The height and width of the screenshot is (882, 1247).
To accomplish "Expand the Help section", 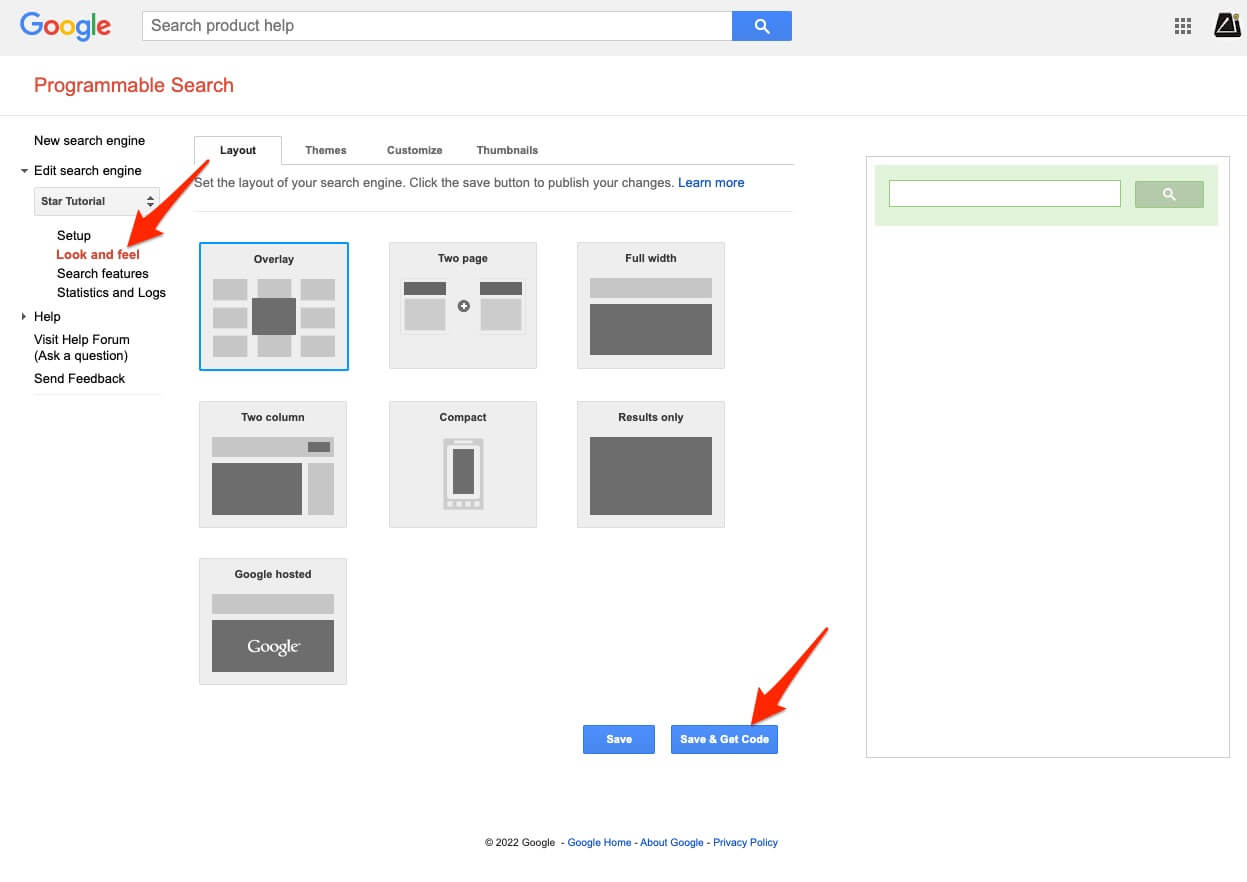I will [x=24, y=316].
